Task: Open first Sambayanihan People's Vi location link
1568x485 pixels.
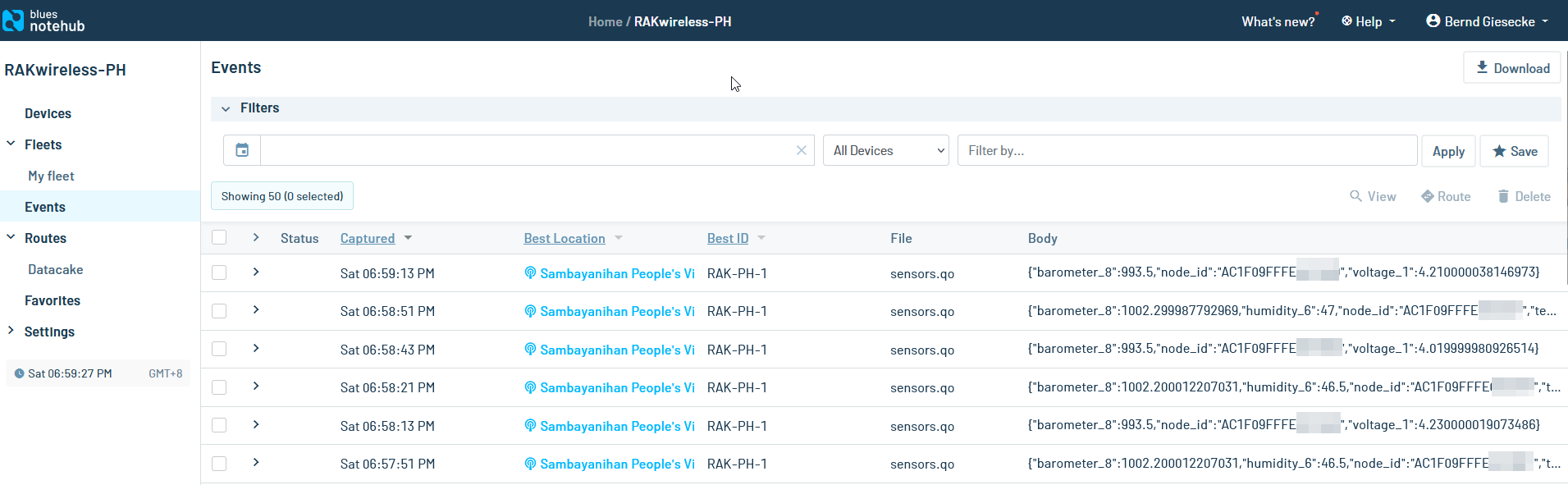Action: pyautogui.click(x=616, y=273)
